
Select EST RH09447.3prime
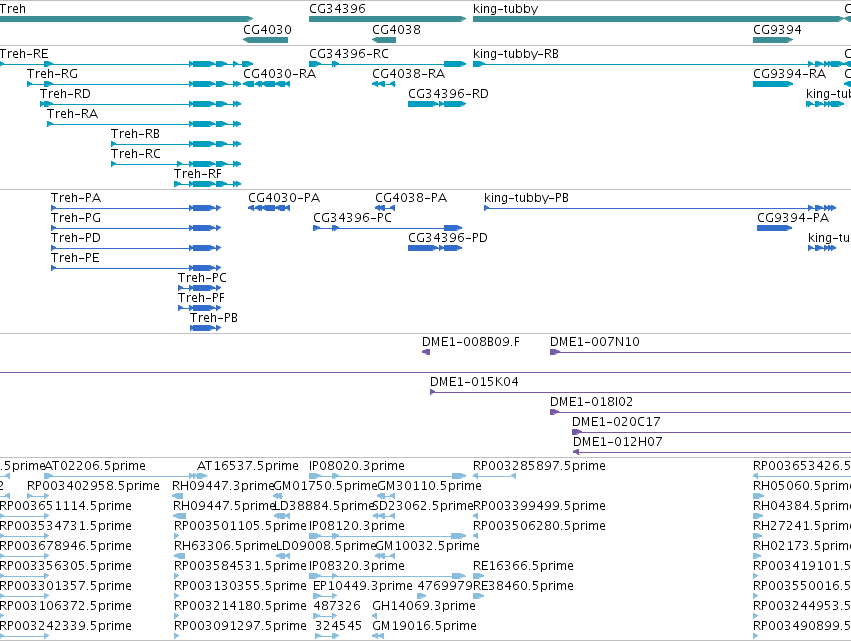pos(223,486)
